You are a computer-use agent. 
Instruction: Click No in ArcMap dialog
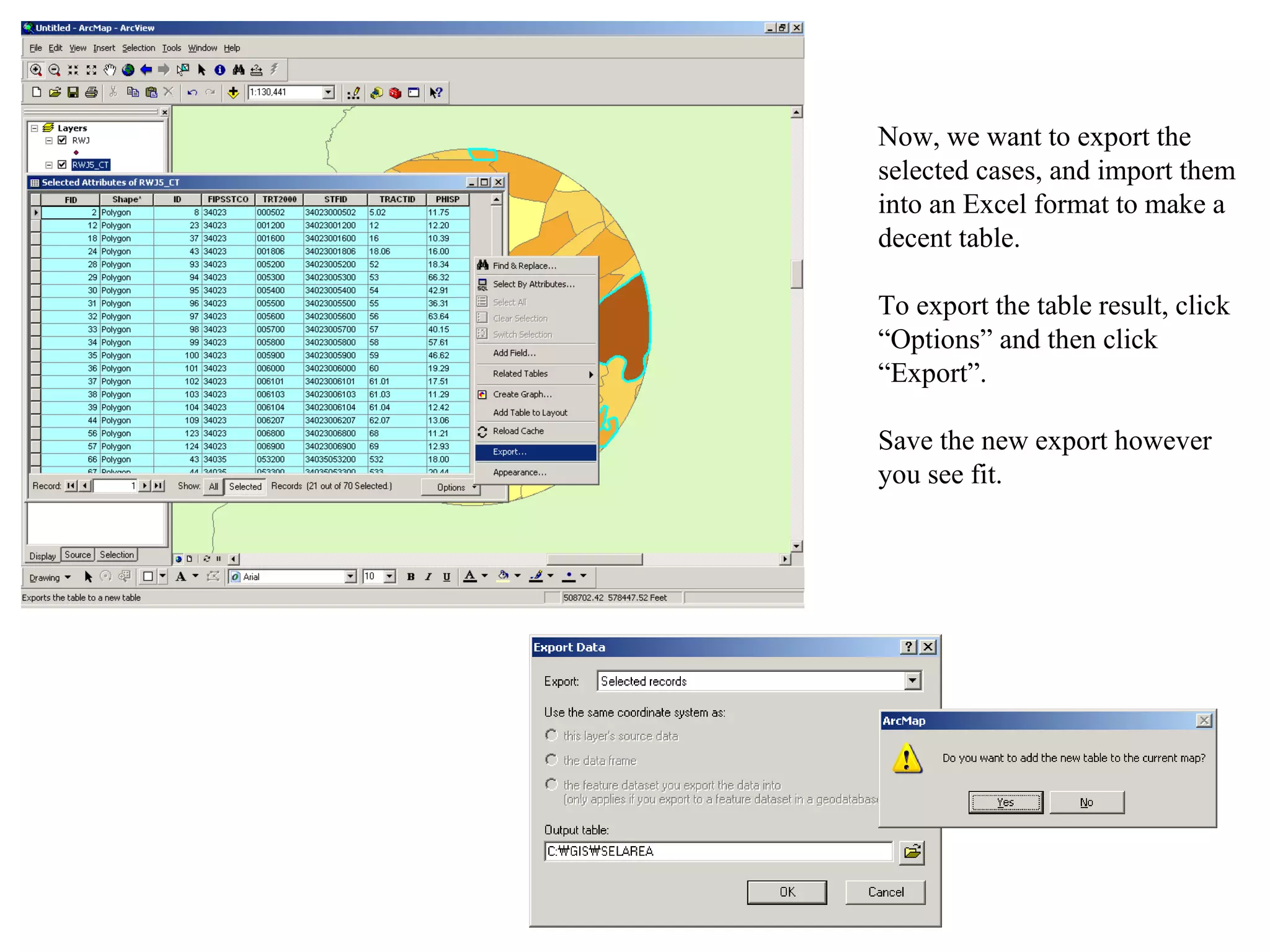[1086, 802]
